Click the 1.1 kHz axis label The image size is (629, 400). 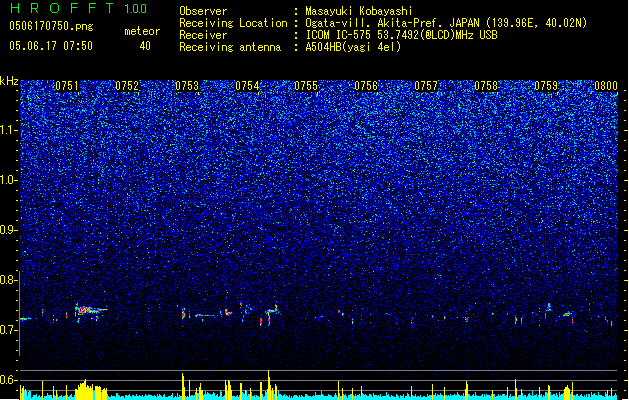(x=9, y=130)
